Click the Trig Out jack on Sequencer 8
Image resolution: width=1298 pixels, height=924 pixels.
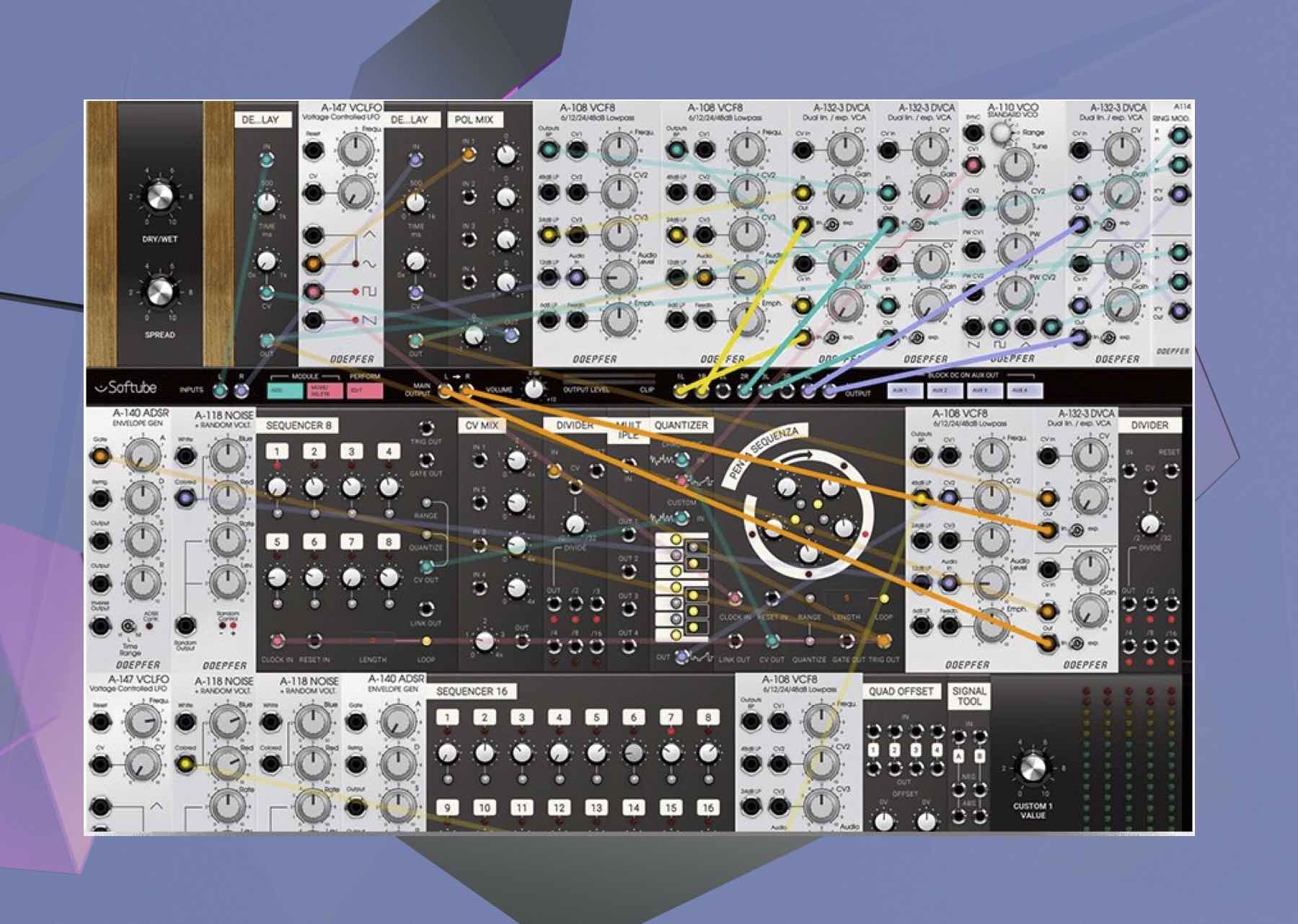[426, 427]
